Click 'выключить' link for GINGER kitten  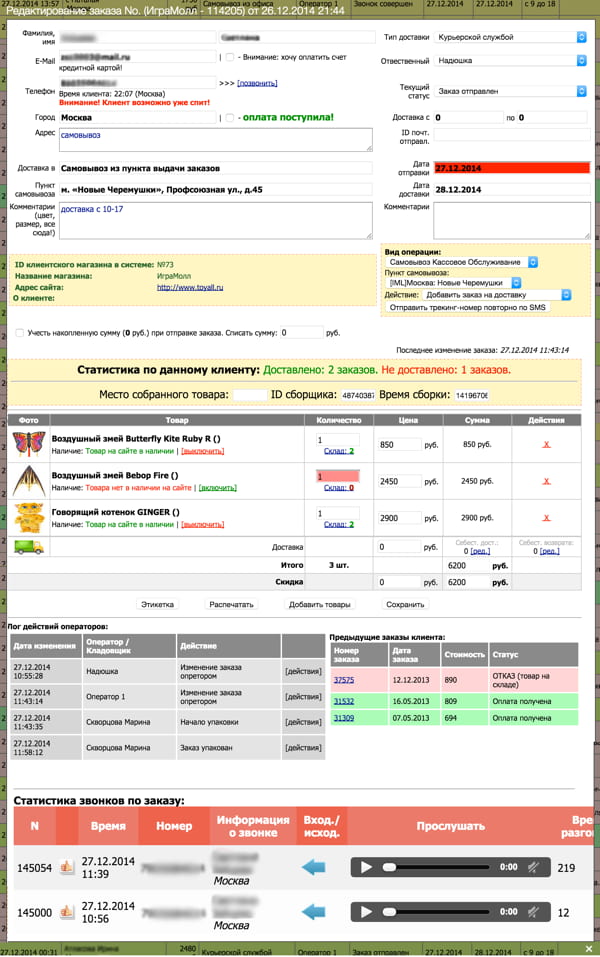click(203, 524)
